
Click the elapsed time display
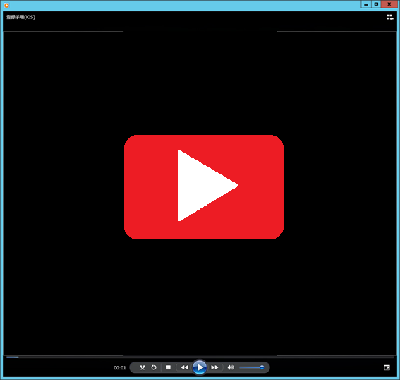pyautogui.click(x=120, y=368)
